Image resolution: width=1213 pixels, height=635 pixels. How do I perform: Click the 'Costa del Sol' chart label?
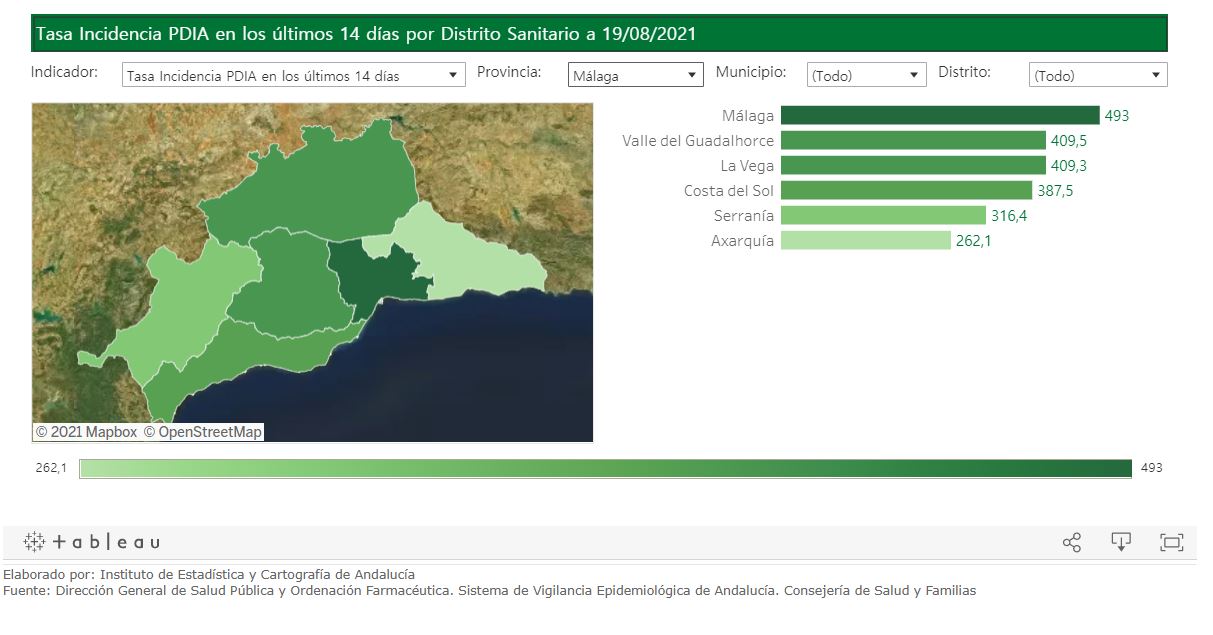tap(729, 191)
